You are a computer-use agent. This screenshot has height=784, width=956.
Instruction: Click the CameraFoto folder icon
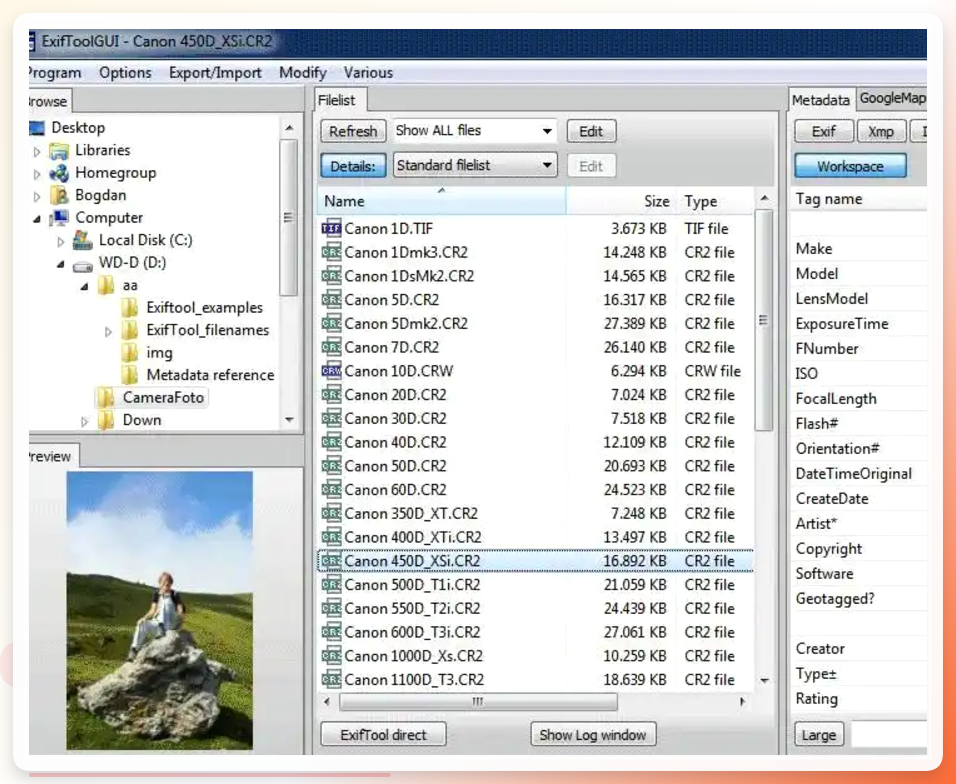tap(105, 397)
